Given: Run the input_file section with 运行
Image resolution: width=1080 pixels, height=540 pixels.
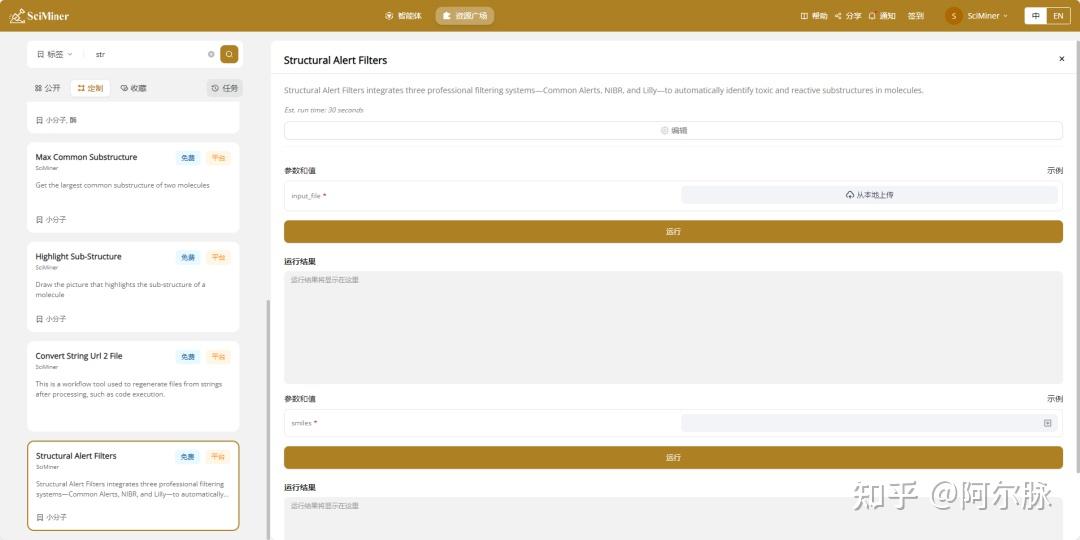Looking at the screenshot, I should click(x=673, y=231).
